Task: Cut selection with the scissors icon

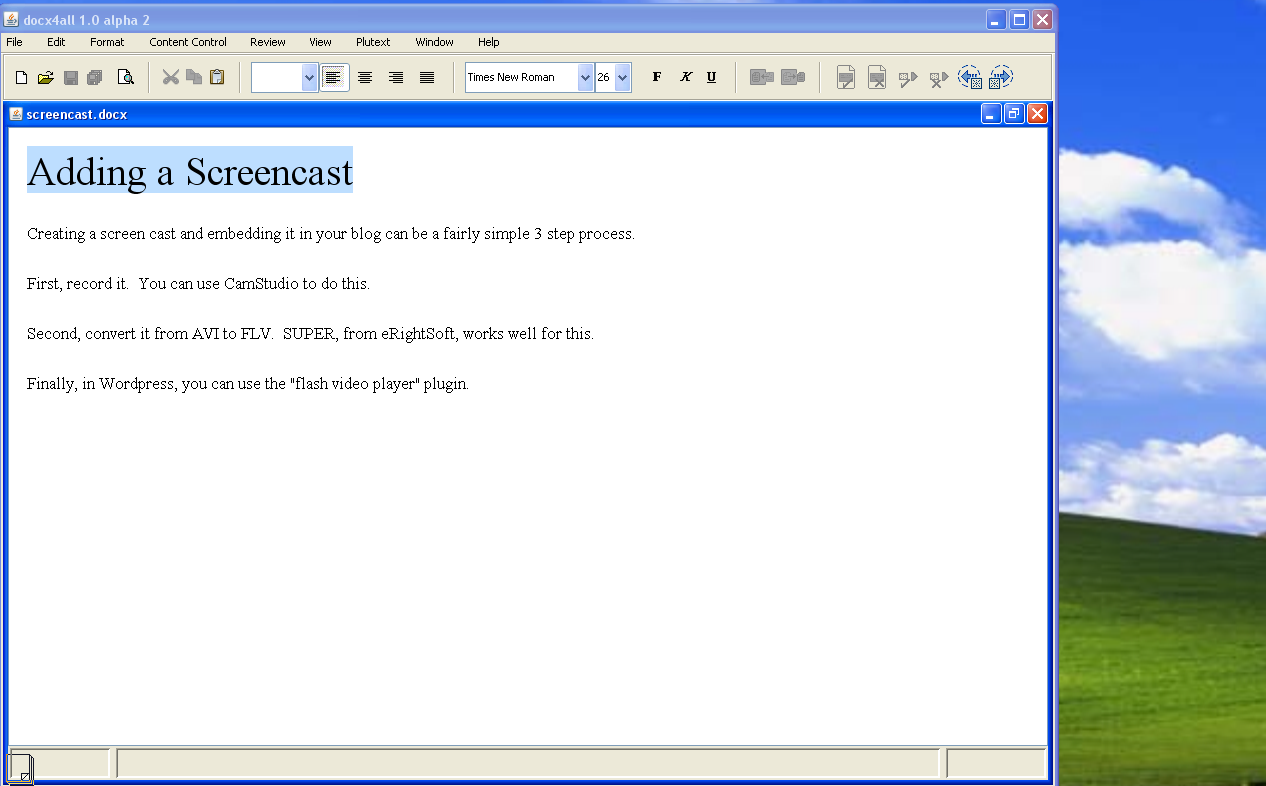Action: pos(171,77)
